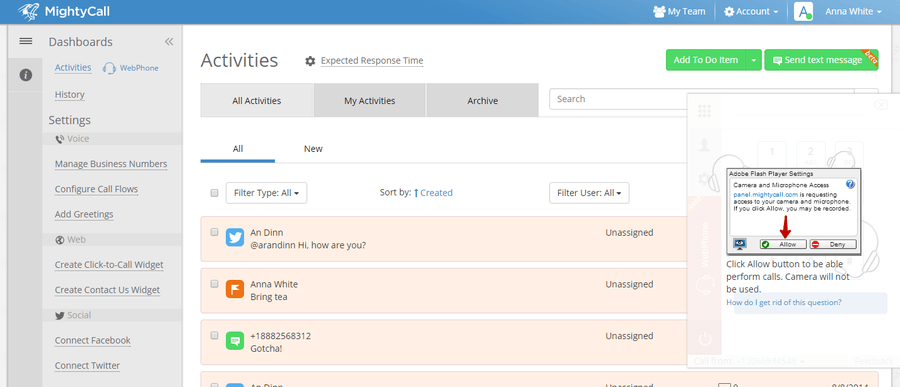This screenshot has width=900, height=387.
Task: Click the My Team people icon
Action: (x=659, y=11)
